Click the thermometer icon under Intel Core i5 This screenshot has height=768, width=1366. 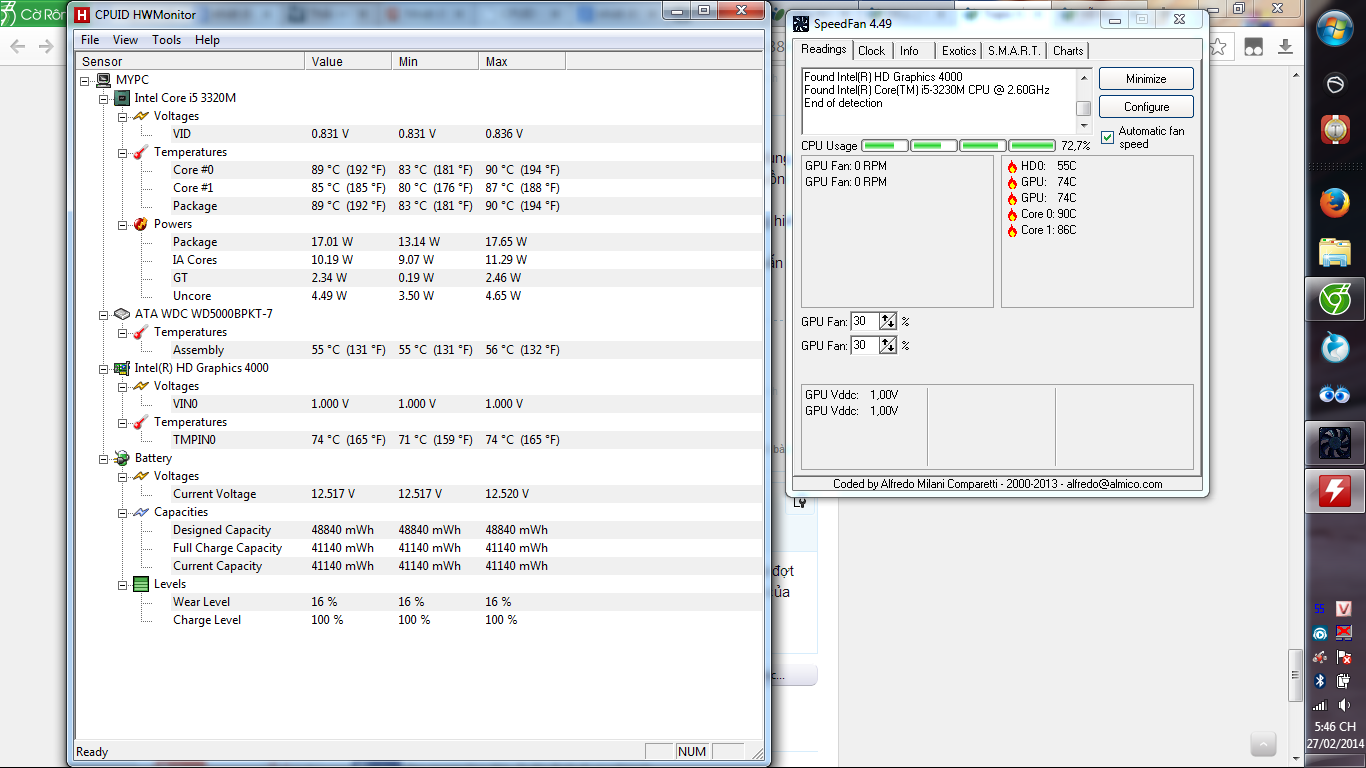(141, 152)
